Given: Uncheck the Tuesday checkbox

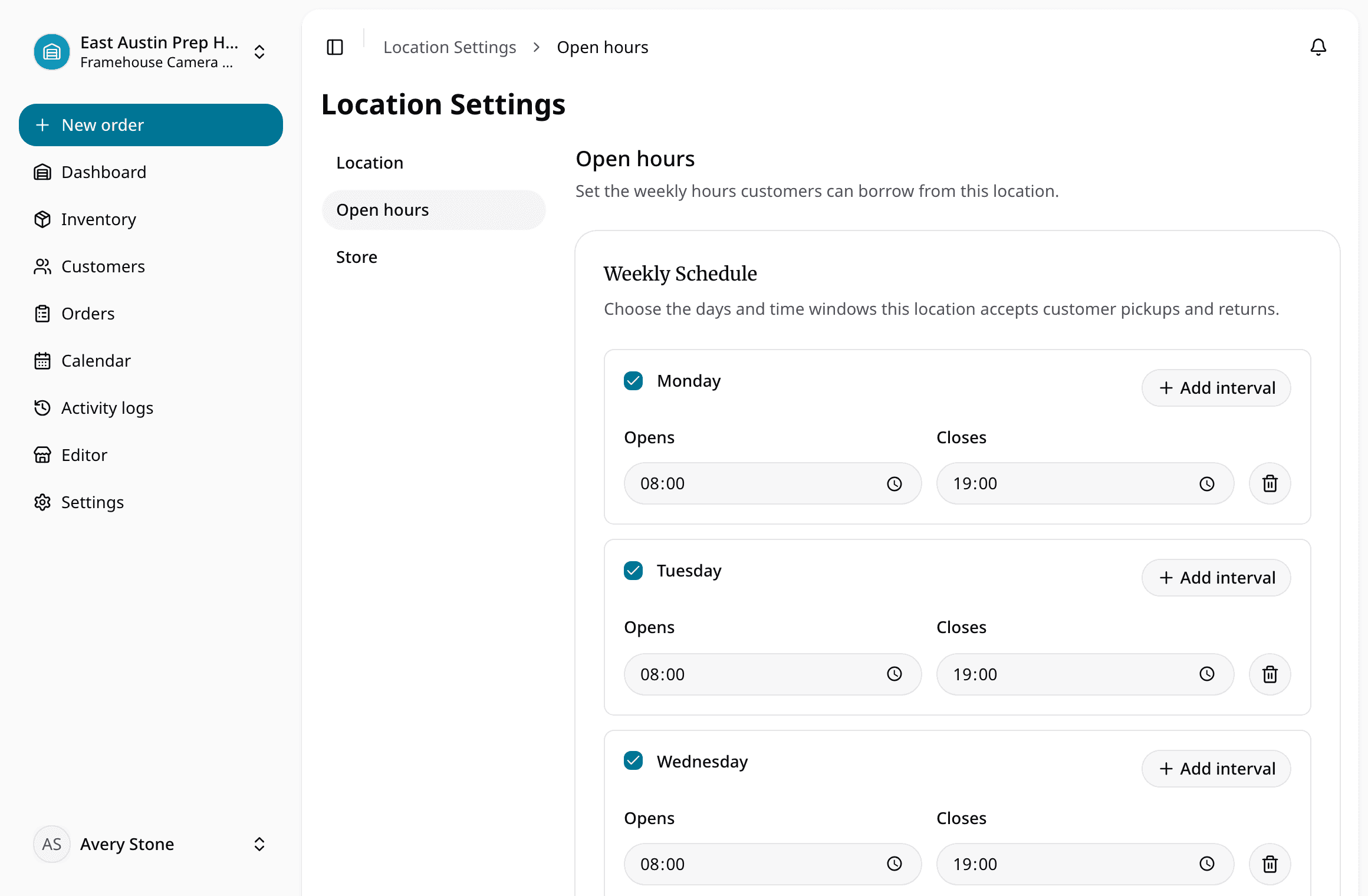Looking at the screenshot, I should (x=633, y=571).
